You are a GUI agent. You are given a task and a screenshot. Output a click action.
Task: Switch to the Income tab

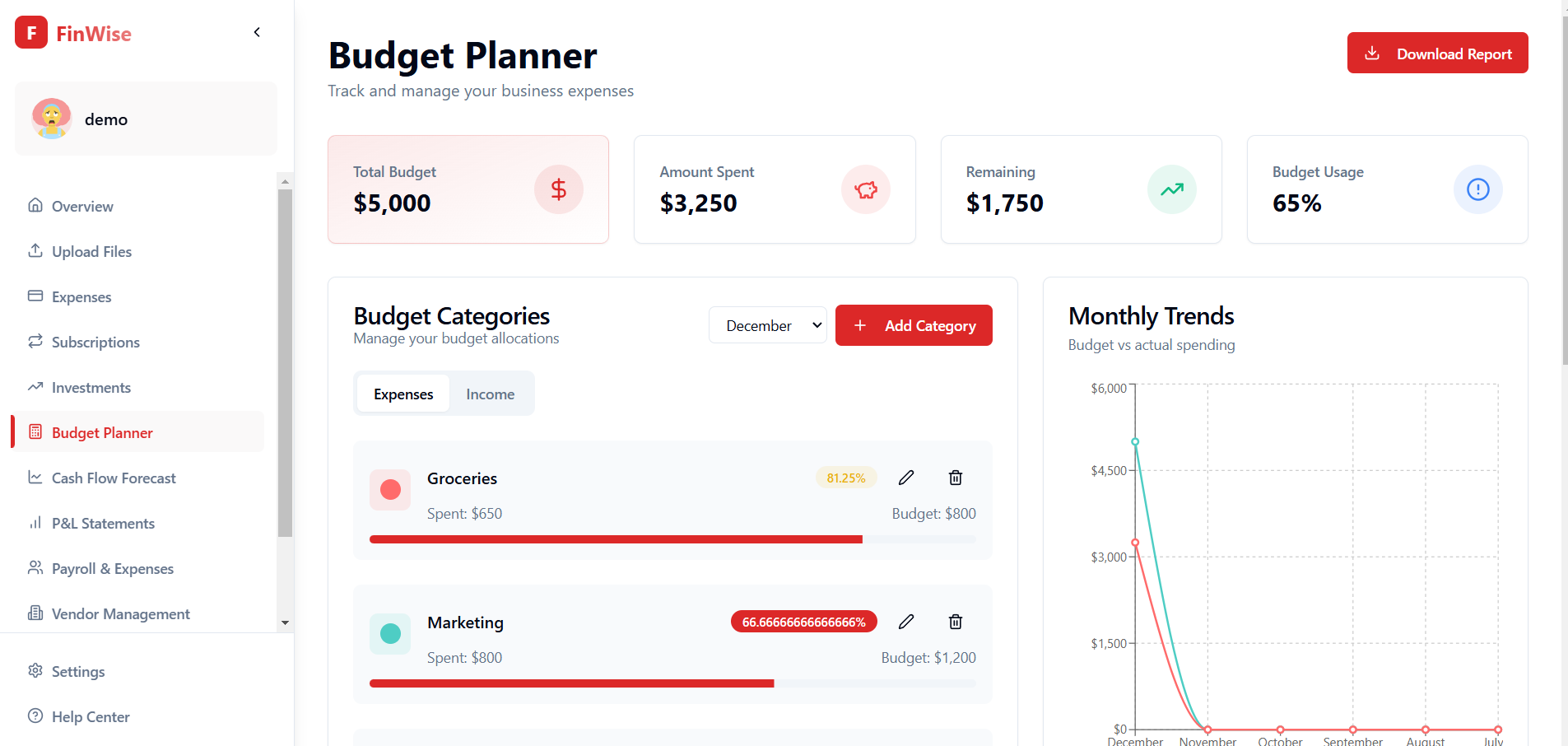pos(490,394)
